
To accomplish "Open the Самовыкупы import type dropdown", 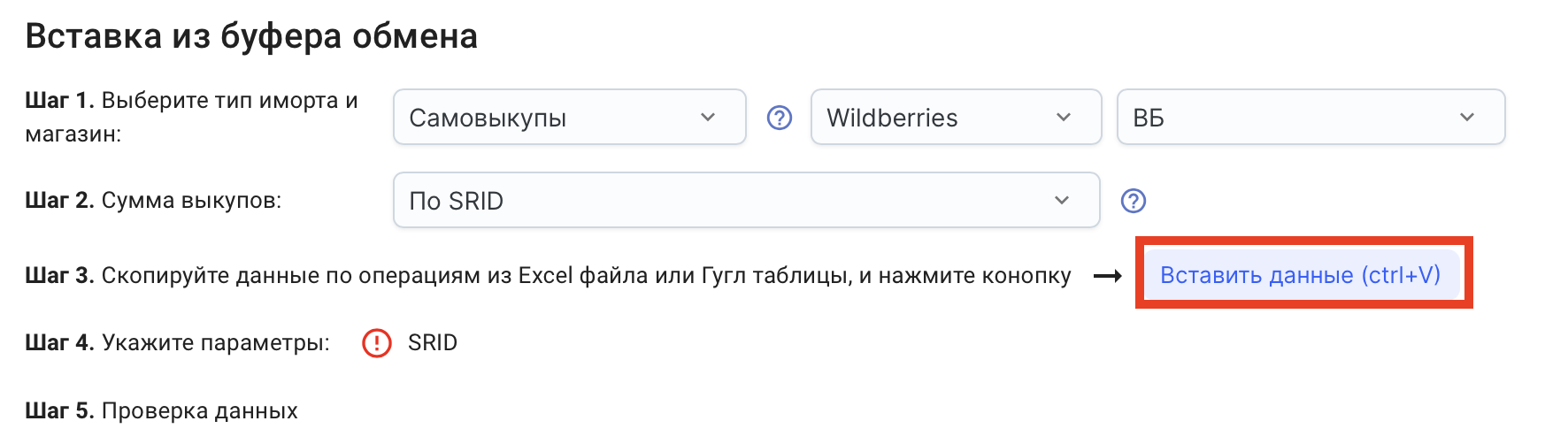I will point(568,118).
